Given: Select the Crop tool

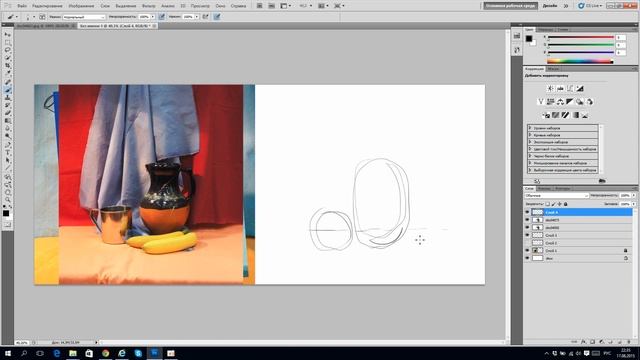Looking at the screenshot, I should (8, 66).
